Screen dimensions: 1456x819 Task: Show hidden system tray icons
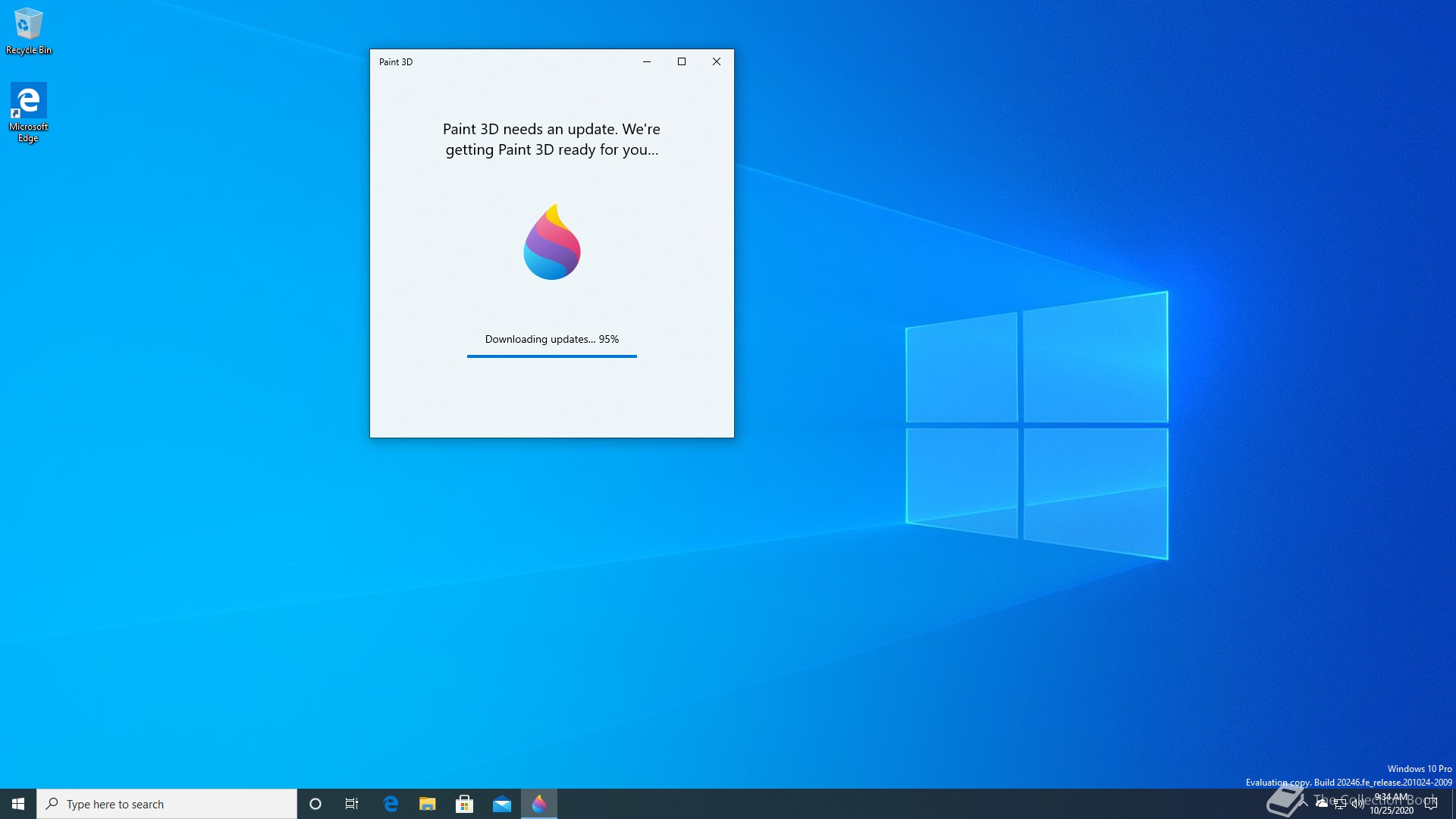1304,804
